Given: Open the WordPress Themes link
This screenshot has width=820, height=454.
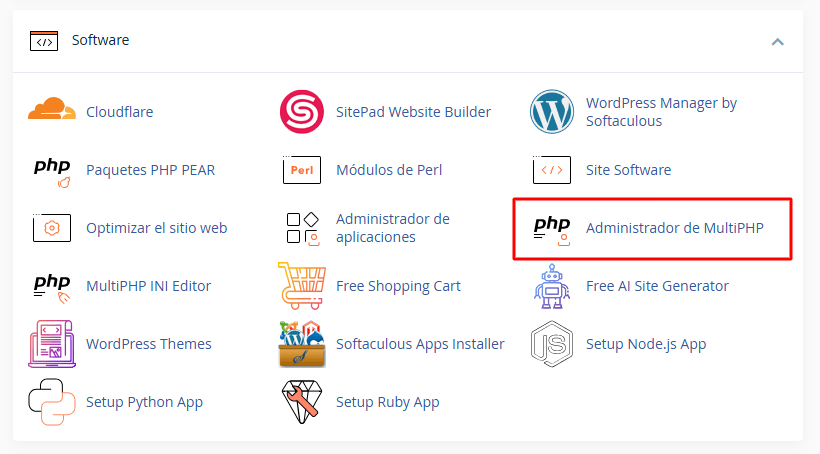Looking at the screenshot, I should 149,344.
